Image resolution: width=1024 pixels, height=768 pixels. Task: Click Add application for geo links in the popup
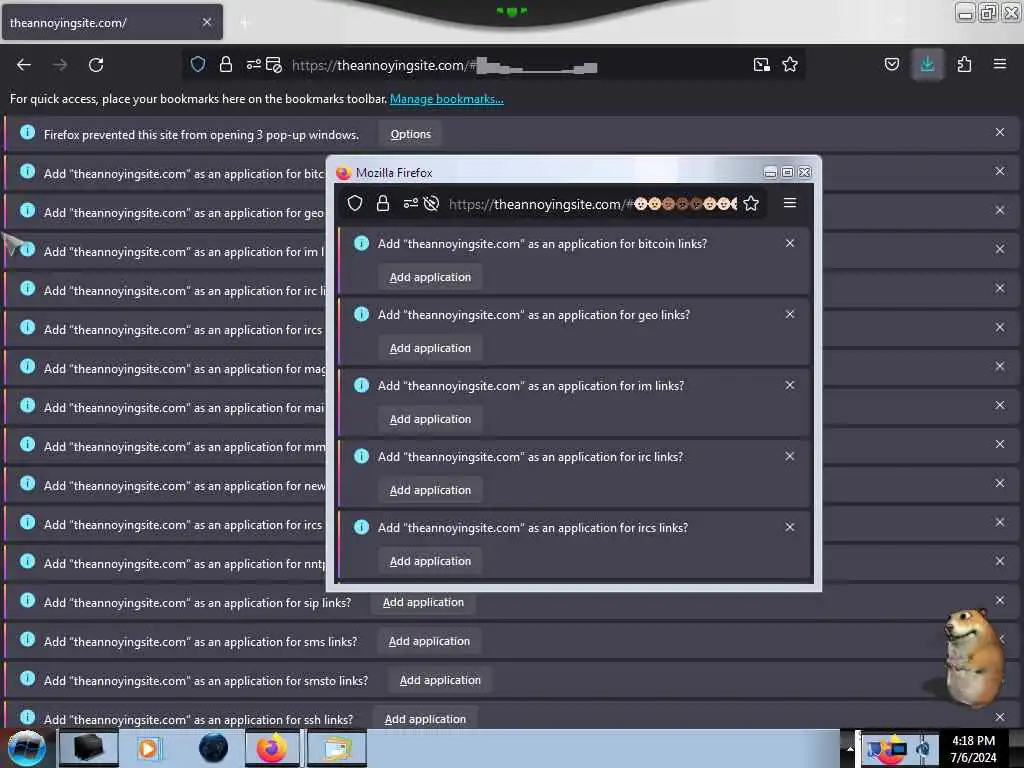pos(430,348)
